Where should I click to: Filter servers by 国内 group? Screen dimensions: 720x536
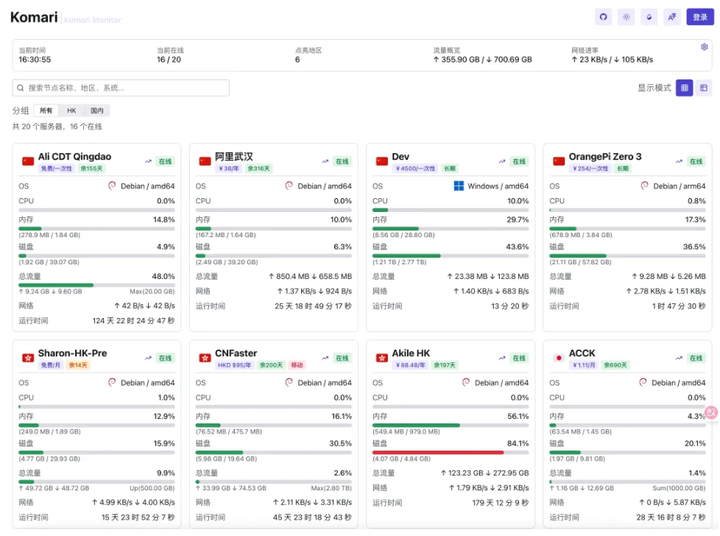[97, 111]
